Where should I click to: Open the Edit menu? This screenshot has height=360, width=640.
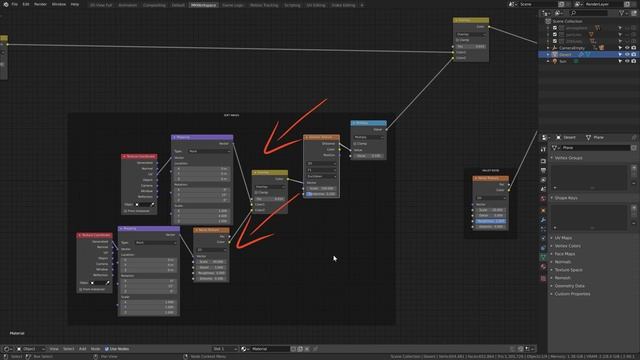[26, 4]
